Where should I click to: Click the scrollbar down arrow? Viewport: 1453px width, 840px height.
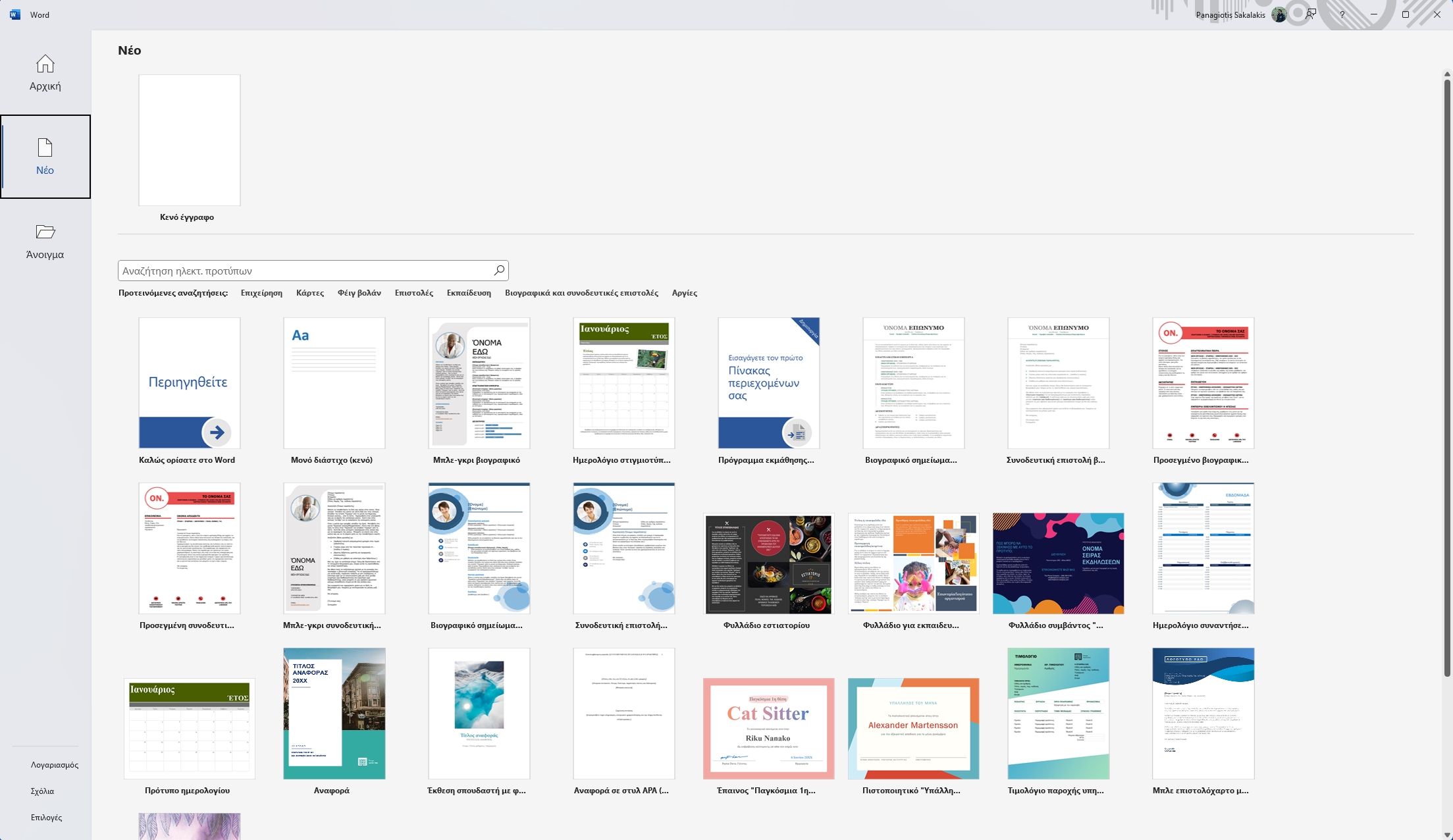click(1446, 833)
